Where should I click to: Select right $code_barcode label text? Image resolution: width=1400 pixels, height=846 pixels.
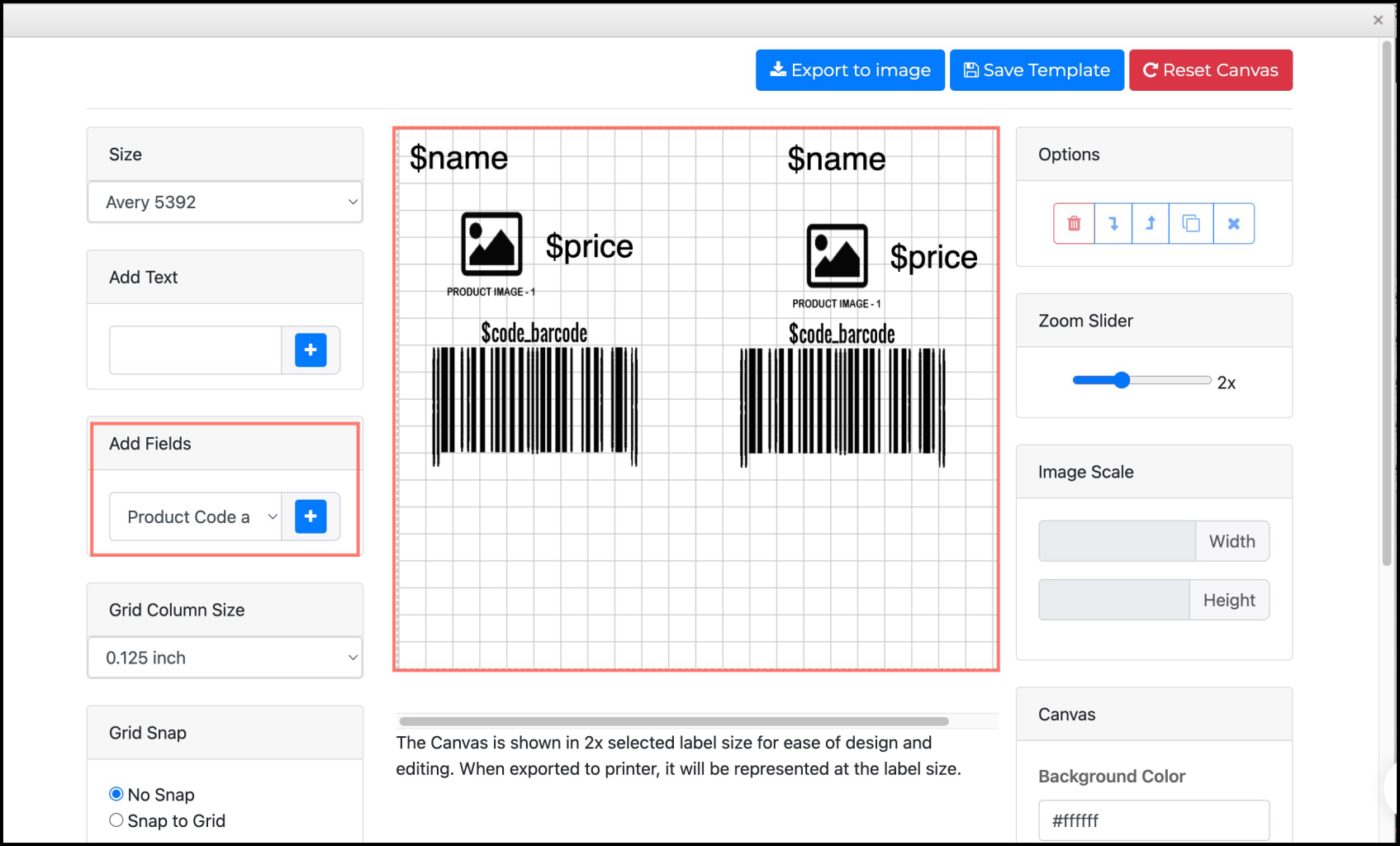coord(842,334)
